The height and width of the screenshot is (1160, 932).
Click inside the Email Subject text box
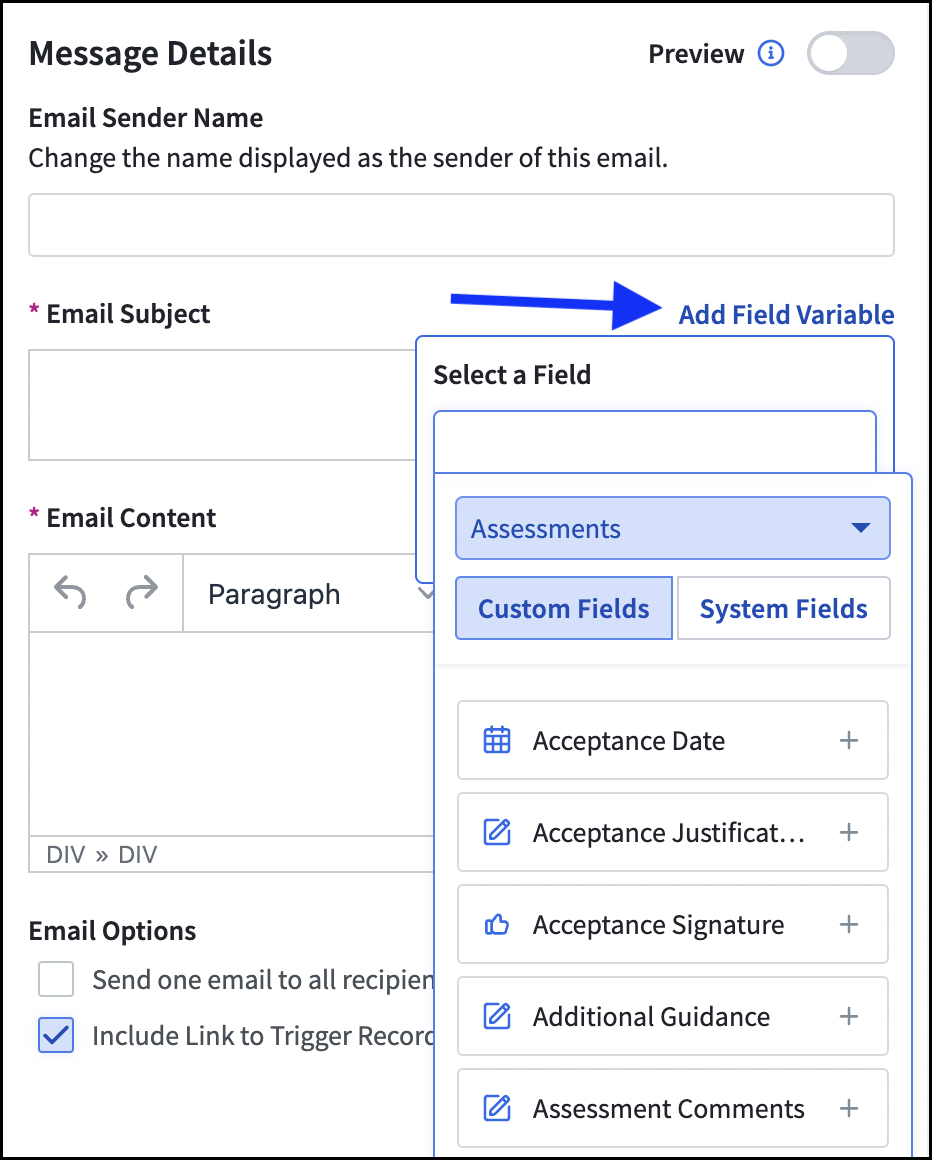point(222,405)
